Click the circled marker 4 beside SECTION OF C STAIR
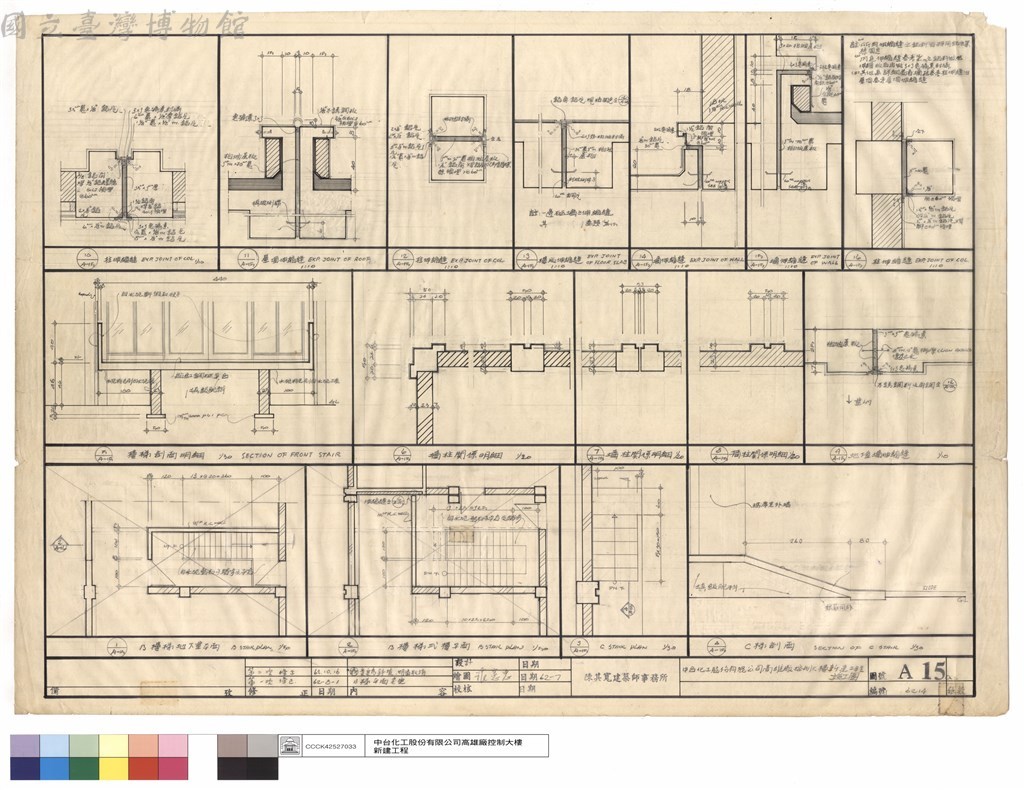 tap(718, 648)
